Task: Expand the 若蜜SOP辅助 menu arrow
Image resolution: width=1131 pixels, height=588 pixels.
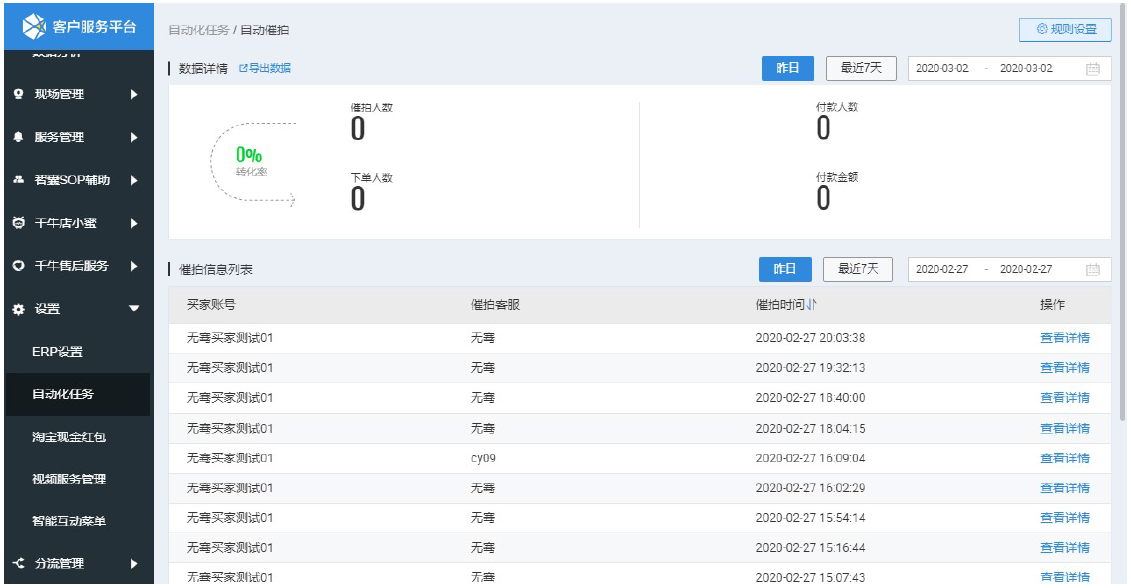Action: click(134, 181)
